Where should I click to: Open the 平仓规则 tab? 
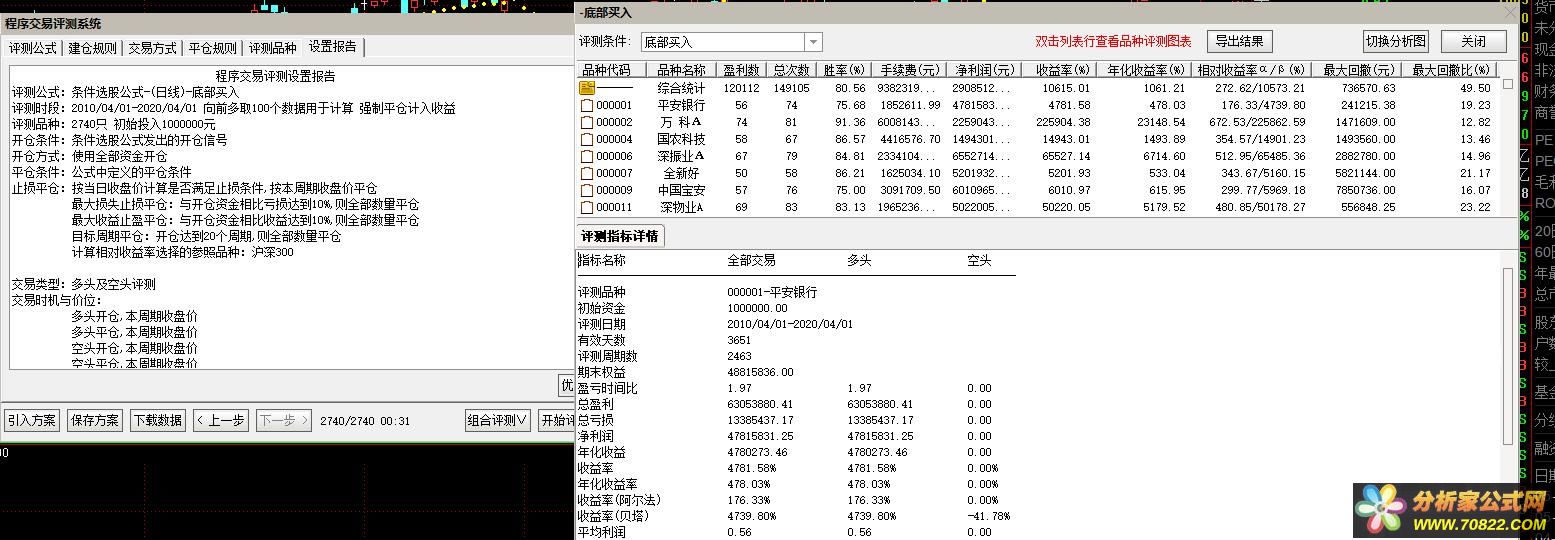click(x=213, y=48)
